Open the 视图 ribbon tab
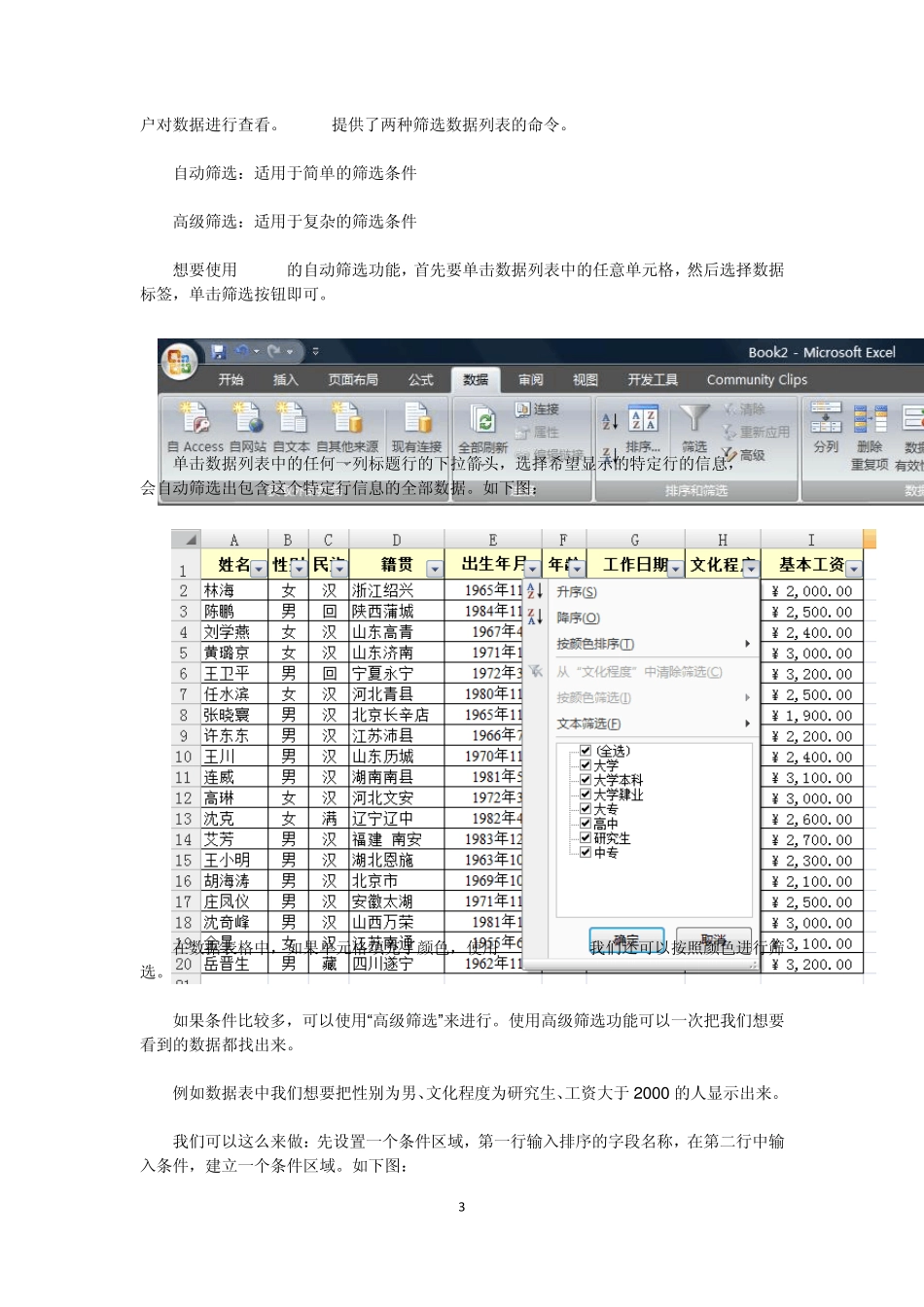Image resolution: width=924 pixels, height=1307 pixels. click(586, 379)
